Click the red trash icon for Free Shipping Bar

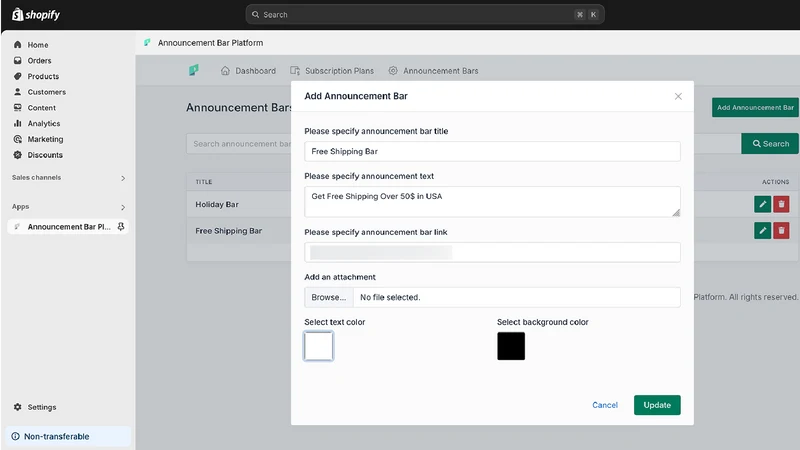pos(781,231)
